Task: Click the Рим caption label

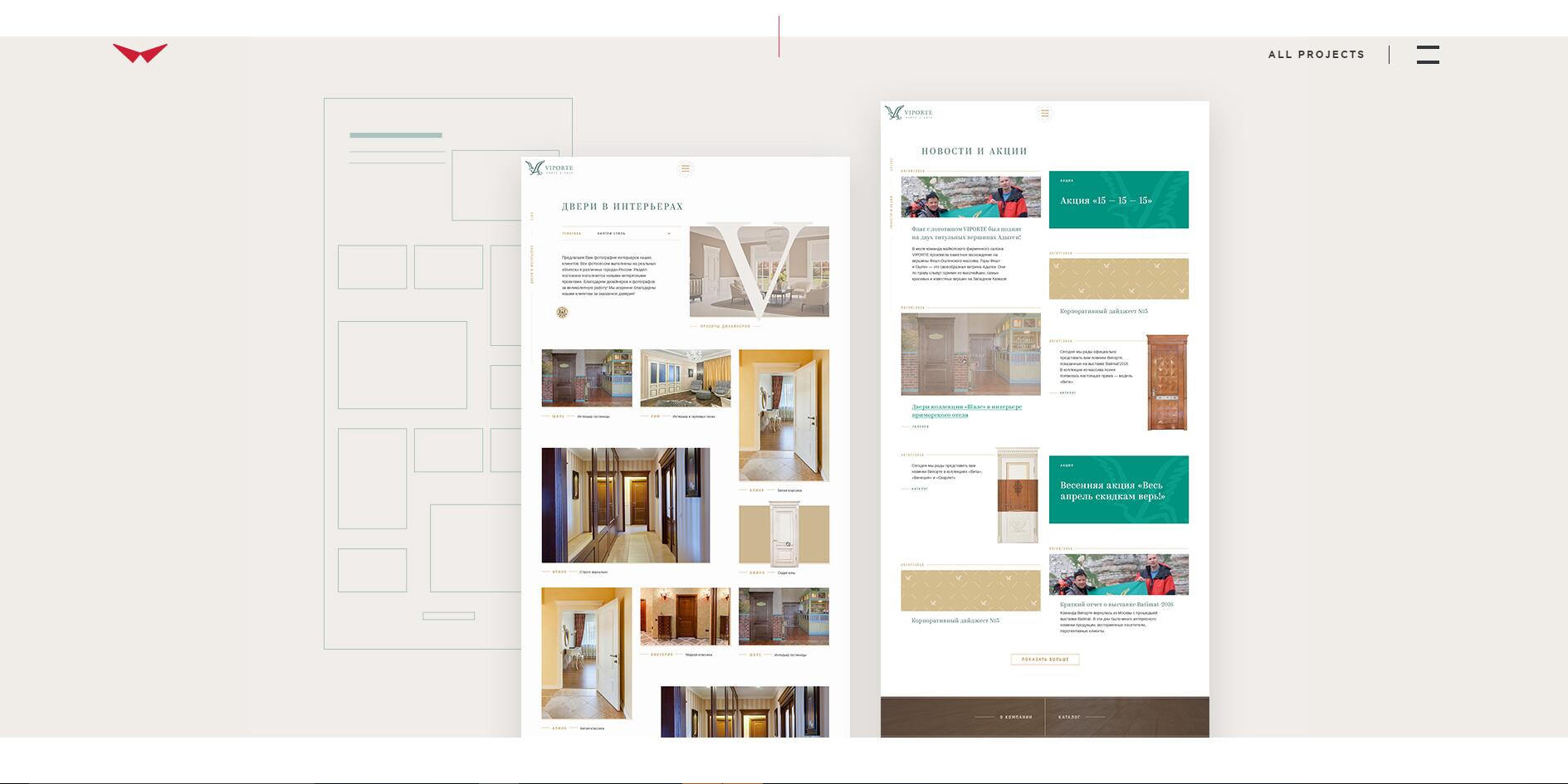Action: click(x=656, y=416)
